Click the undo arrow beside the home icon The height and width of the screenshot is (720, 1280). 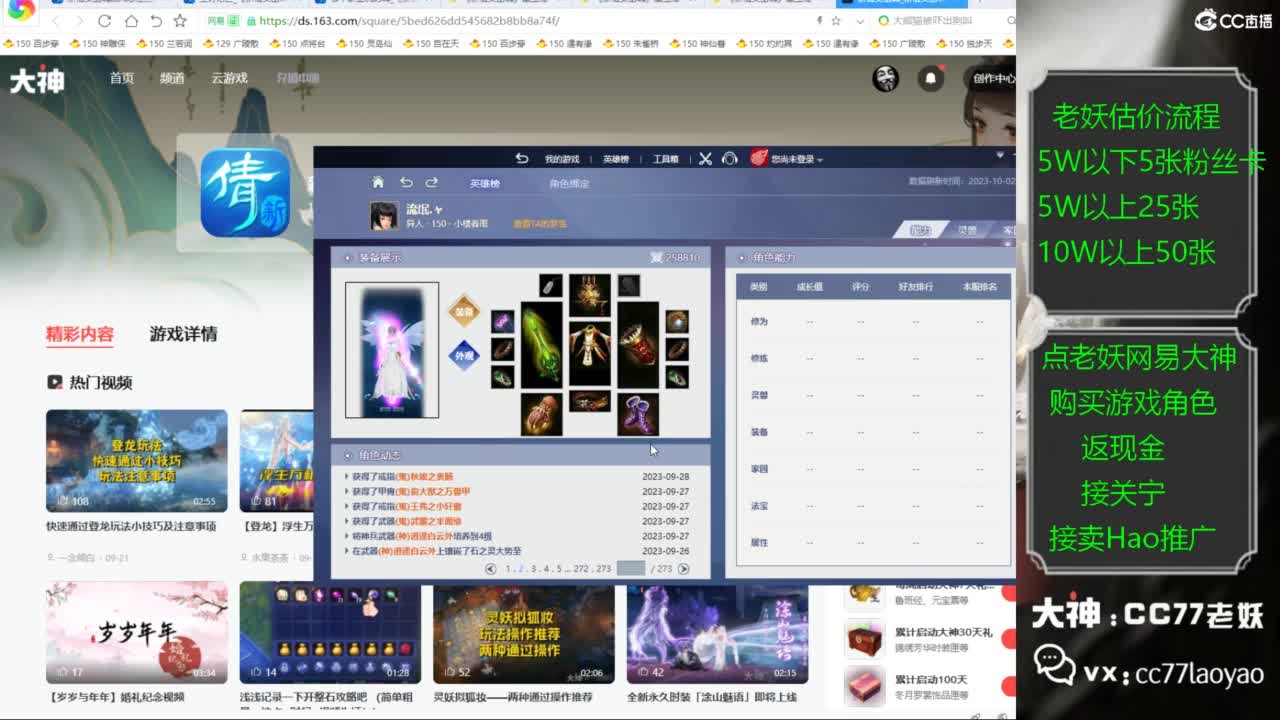[406, 182]
